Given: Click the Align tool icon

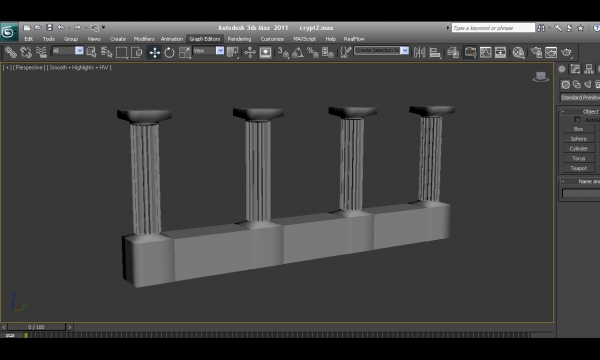Looking at the screenshot, I should tap(435, 52).
